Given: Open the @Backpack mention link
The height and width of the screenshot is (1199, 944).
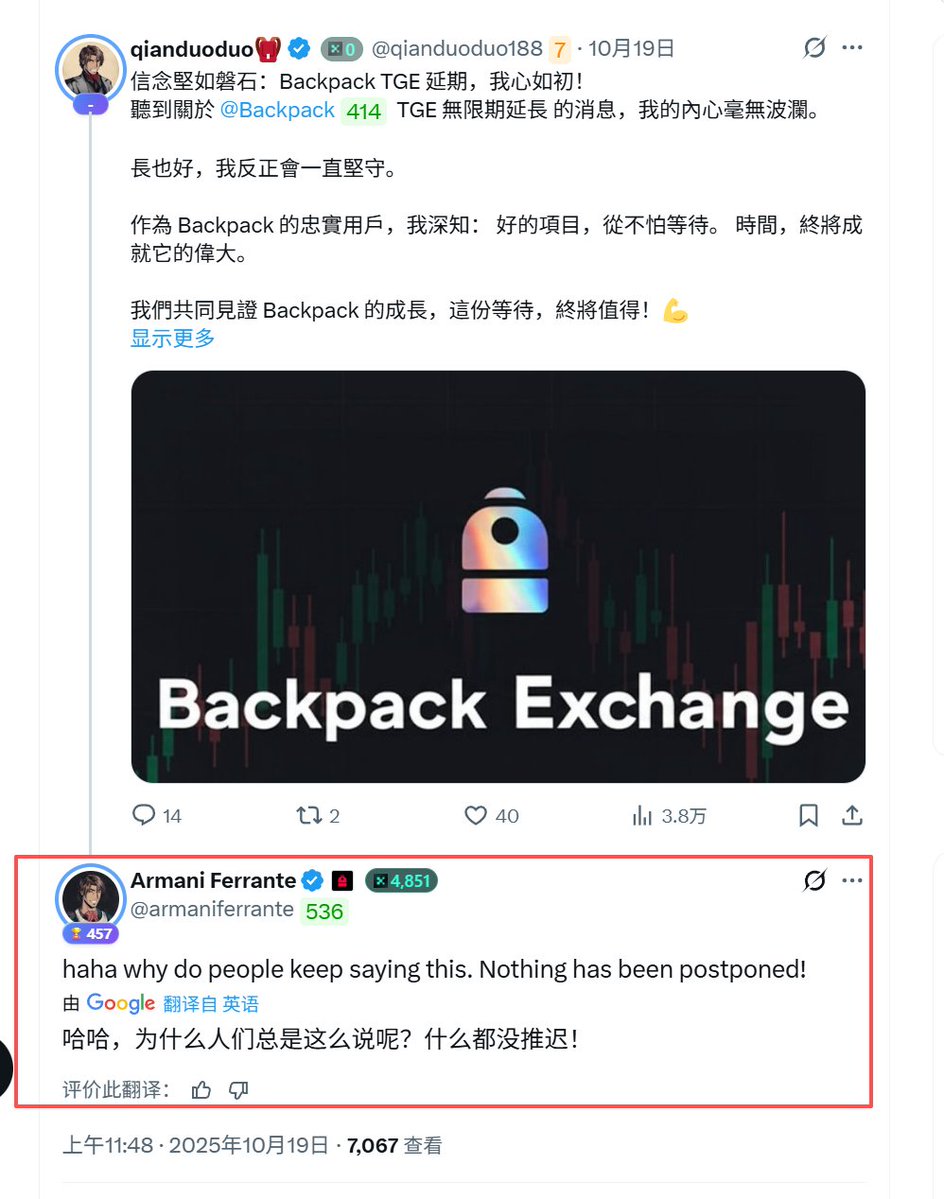Looking at the screenshot, I should pos(277,110).
